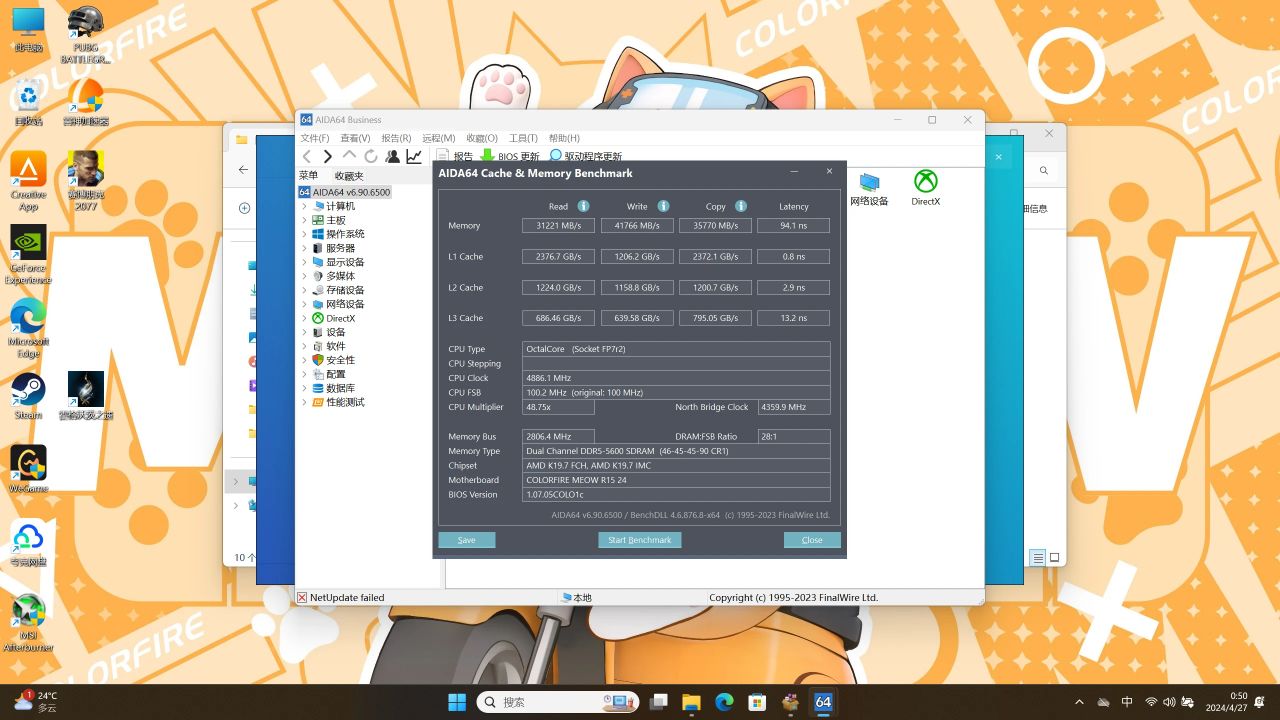Image resolution: width=1280 pixels, height=720 pixels.
Task: Select DirectX in the left tree
Action: 340,318
